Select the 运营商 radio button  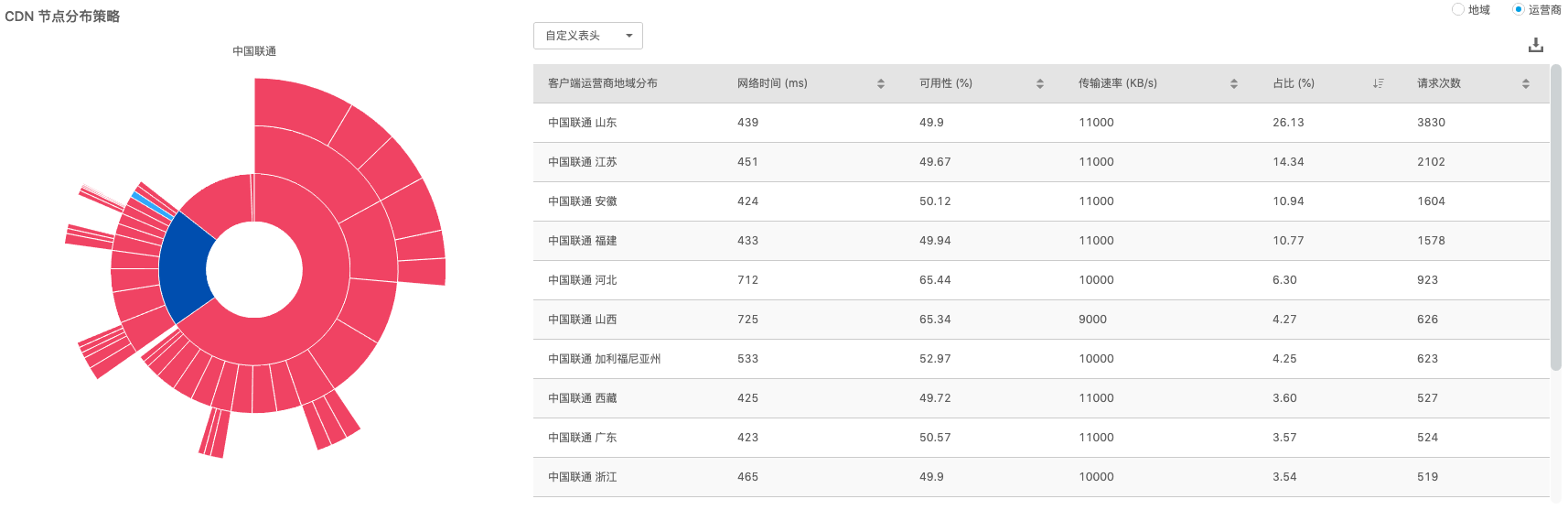(1519, 9)
